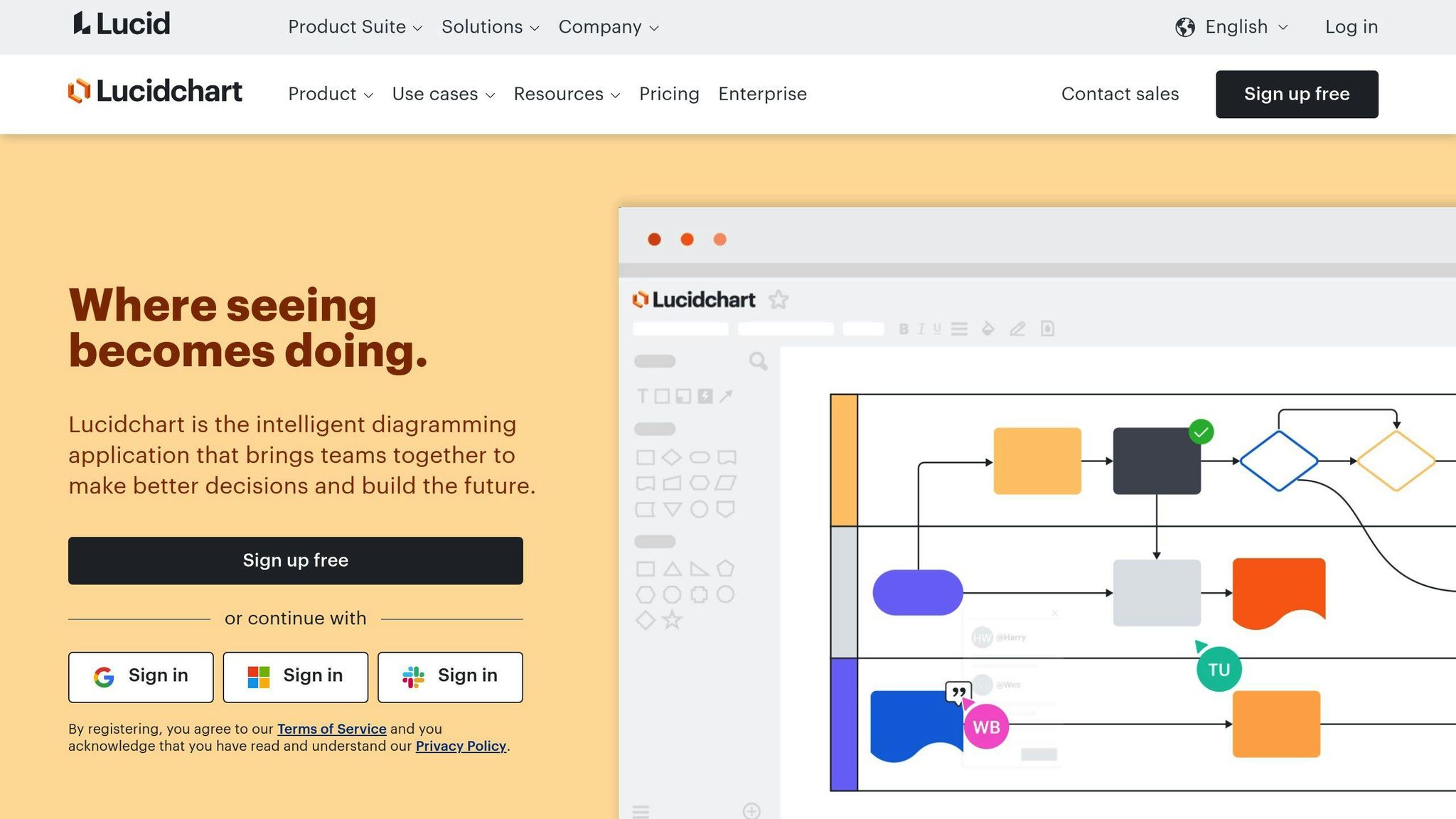Screen dimensions: 1456x819
Task: Select the pencil edit icon in the toolbar
Action: click(1017, 328)
